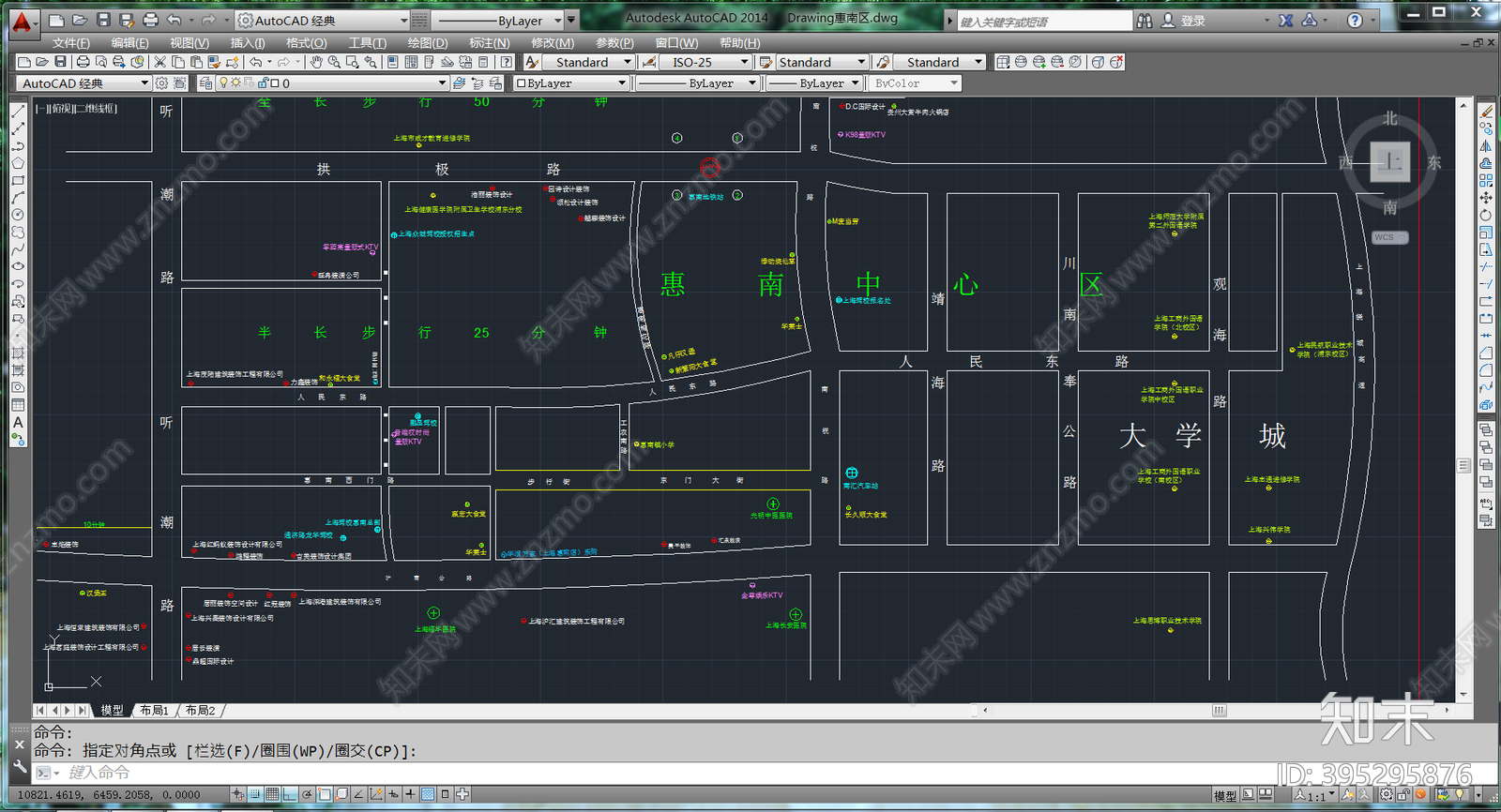Open the AutoCAD 经典 workspace dropdown in title bar

(x=322, y=20)
